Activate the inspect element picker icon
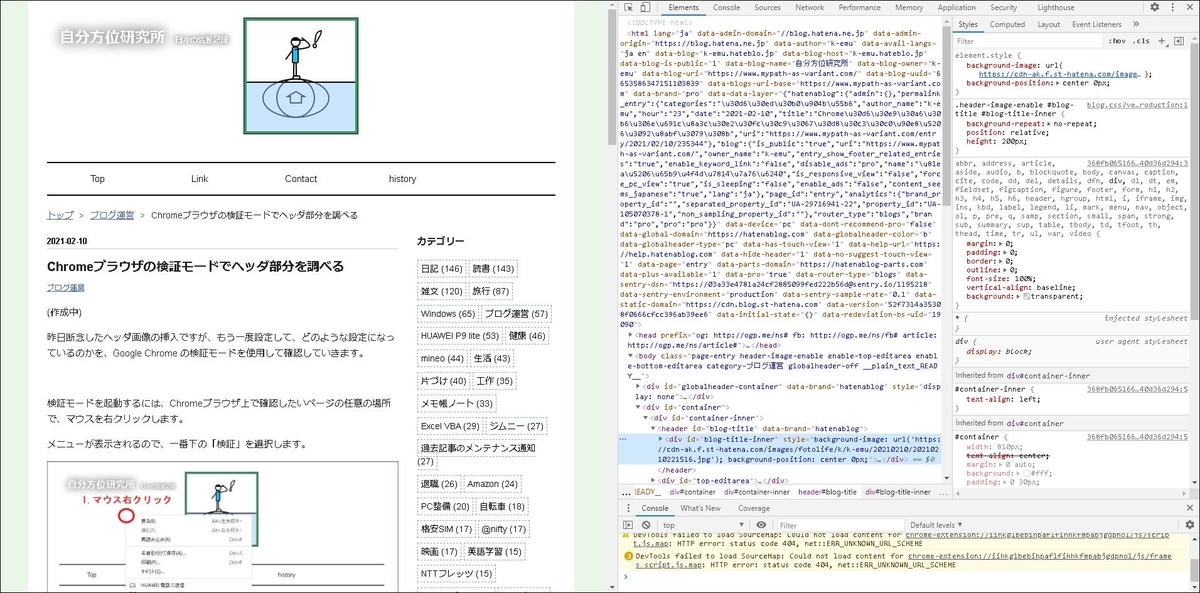This screenshot has width=1200, height=593. point(628,7)
